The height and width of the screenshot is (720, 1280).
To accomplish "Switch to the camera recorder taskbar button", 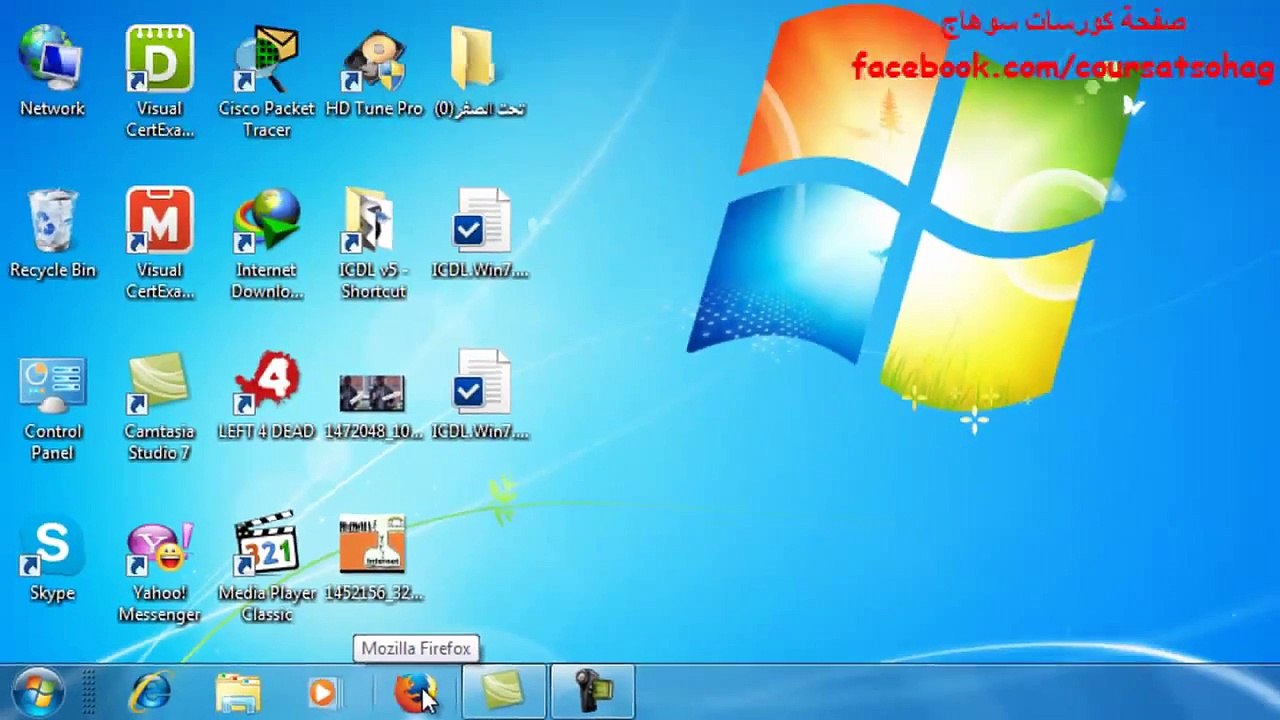I will tap(592, 692).
